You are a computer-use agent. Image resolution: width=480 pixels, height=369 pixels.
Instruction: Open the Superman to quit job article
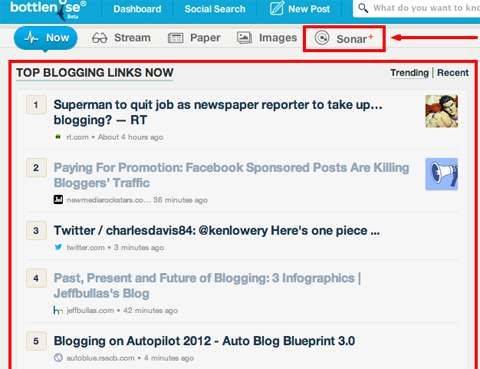point(218,112)
